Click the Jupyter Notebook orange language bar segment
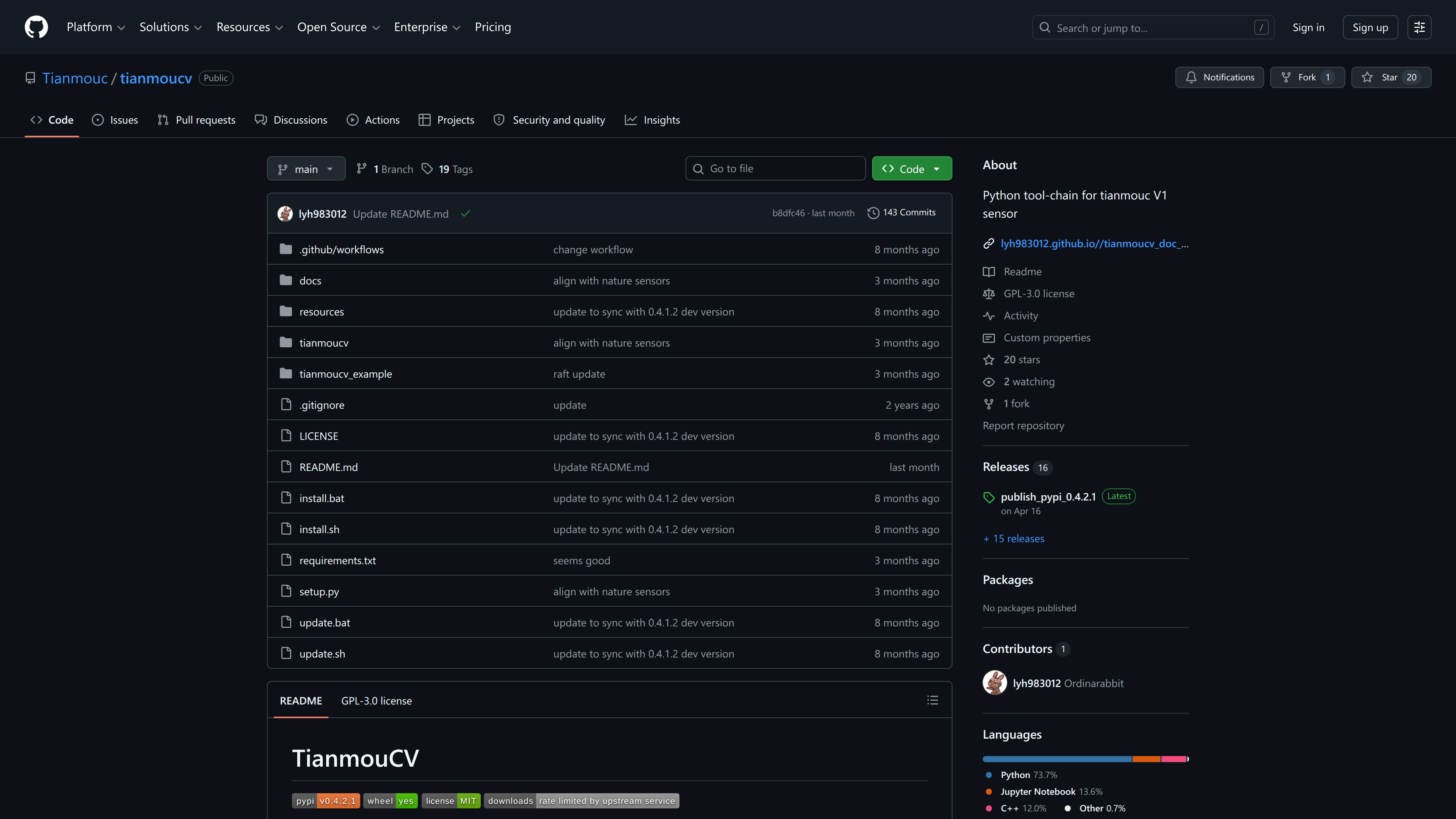Viewport: 1456px width, 819px height. tap(1146, 759)
